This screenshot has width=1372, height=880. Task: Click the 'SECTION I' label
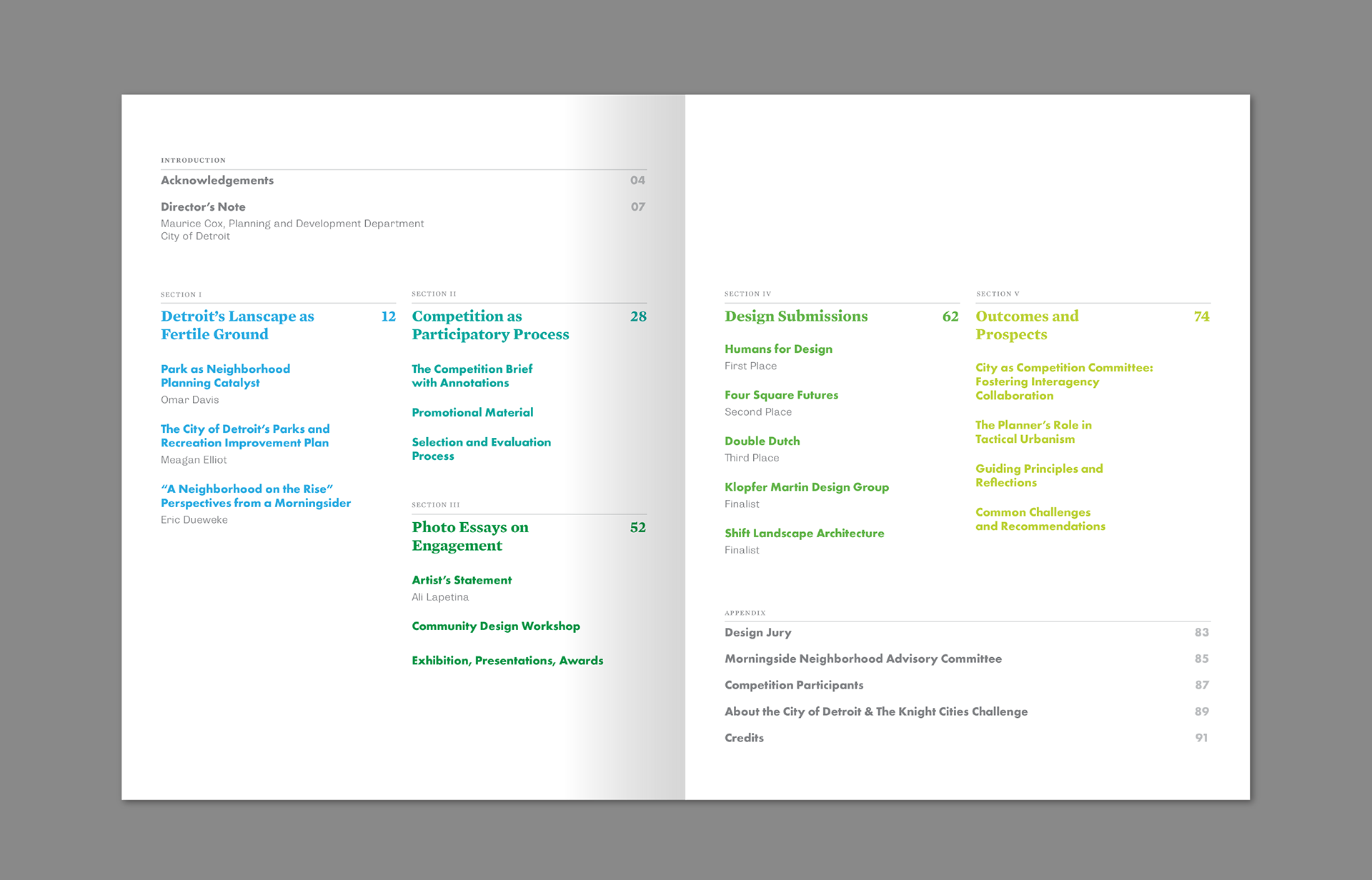(x=181, y=294)
